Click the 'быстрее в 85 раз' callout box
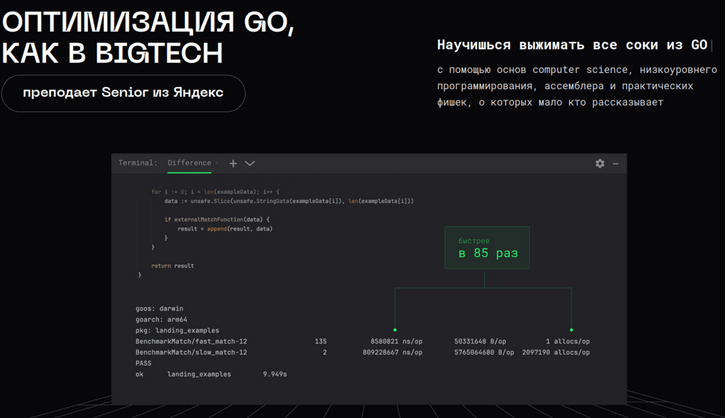 [487, 247]
